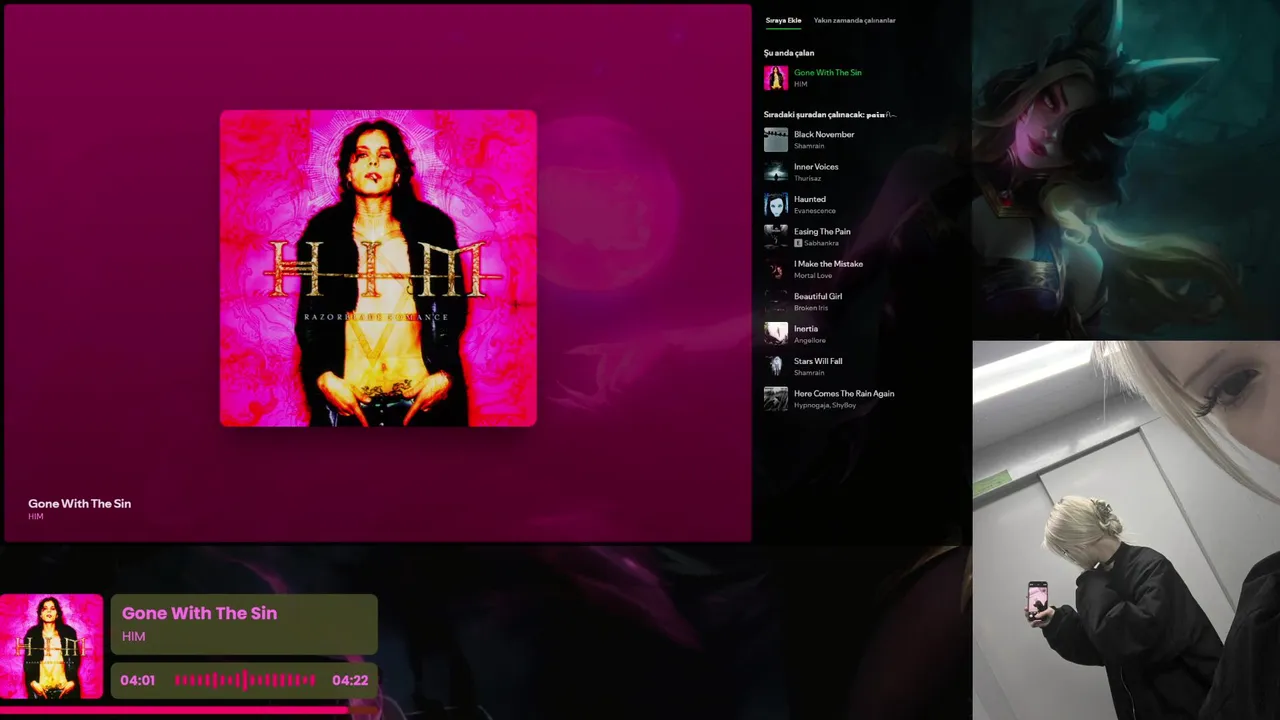Click the overlay waveform progress bar
The width and height of the screenshot is (1280, 720).
[245, 680]
